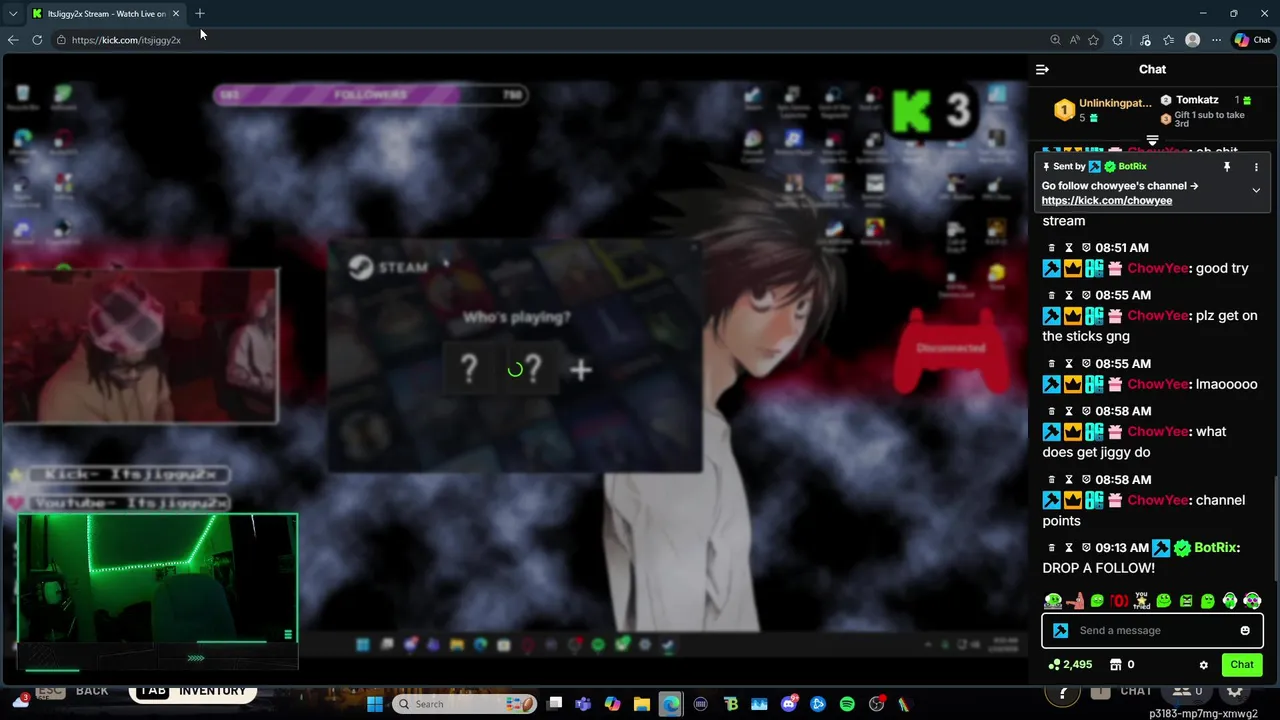Open the emoji picker in message box
The image size is (1280, 720).
[1245, 631]
